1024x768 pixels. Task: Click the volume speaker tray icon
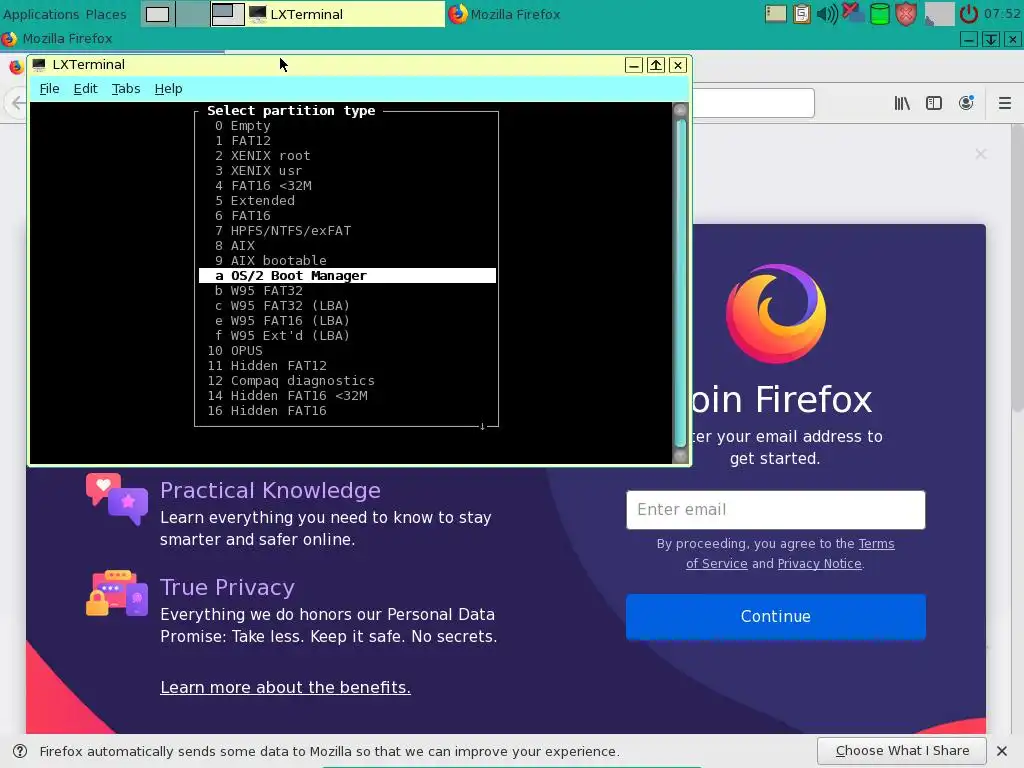click(827, 14)
